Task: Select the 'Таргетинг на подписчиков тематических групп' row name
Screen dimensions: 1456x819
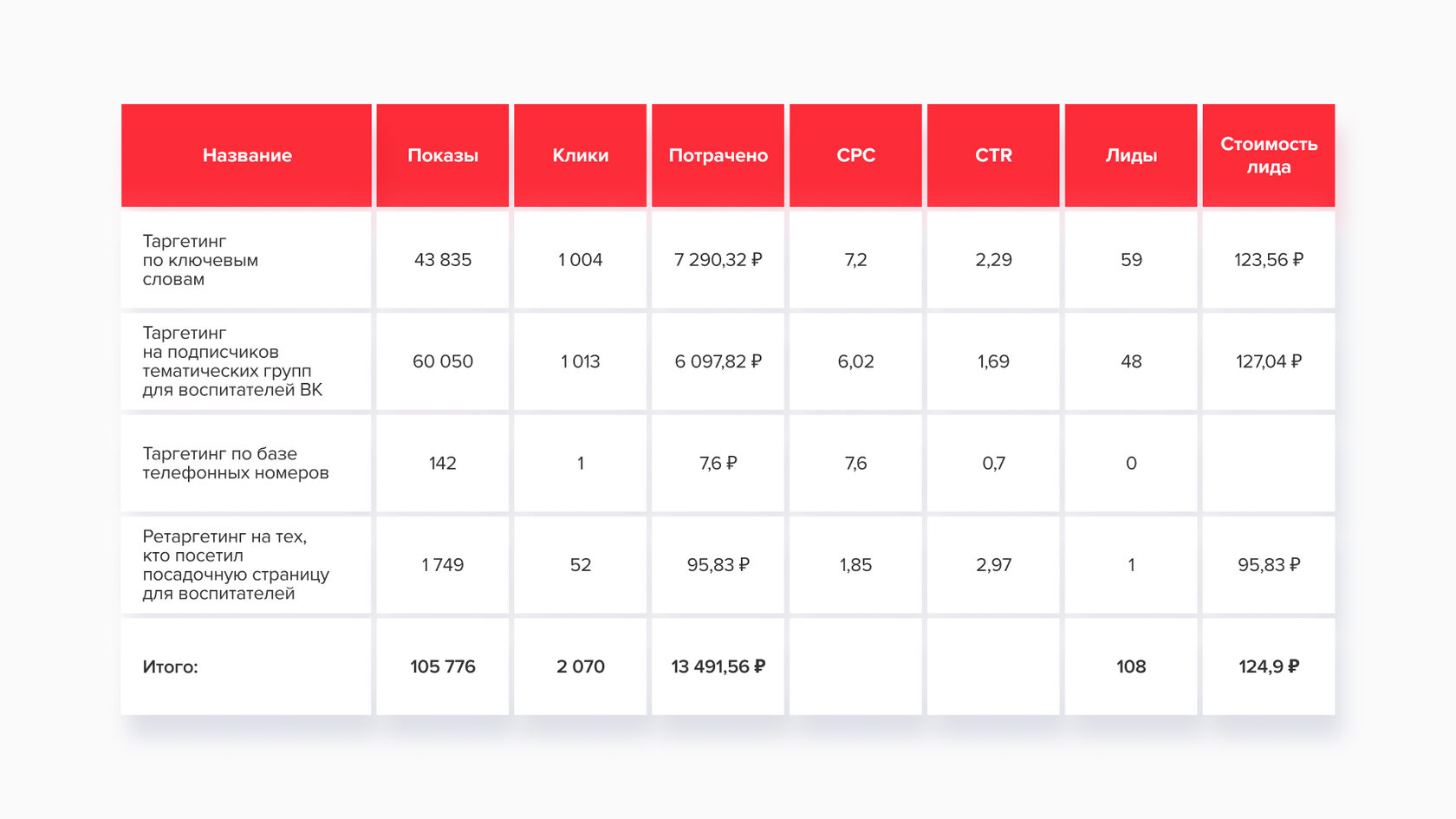Action: pos(232,361)
